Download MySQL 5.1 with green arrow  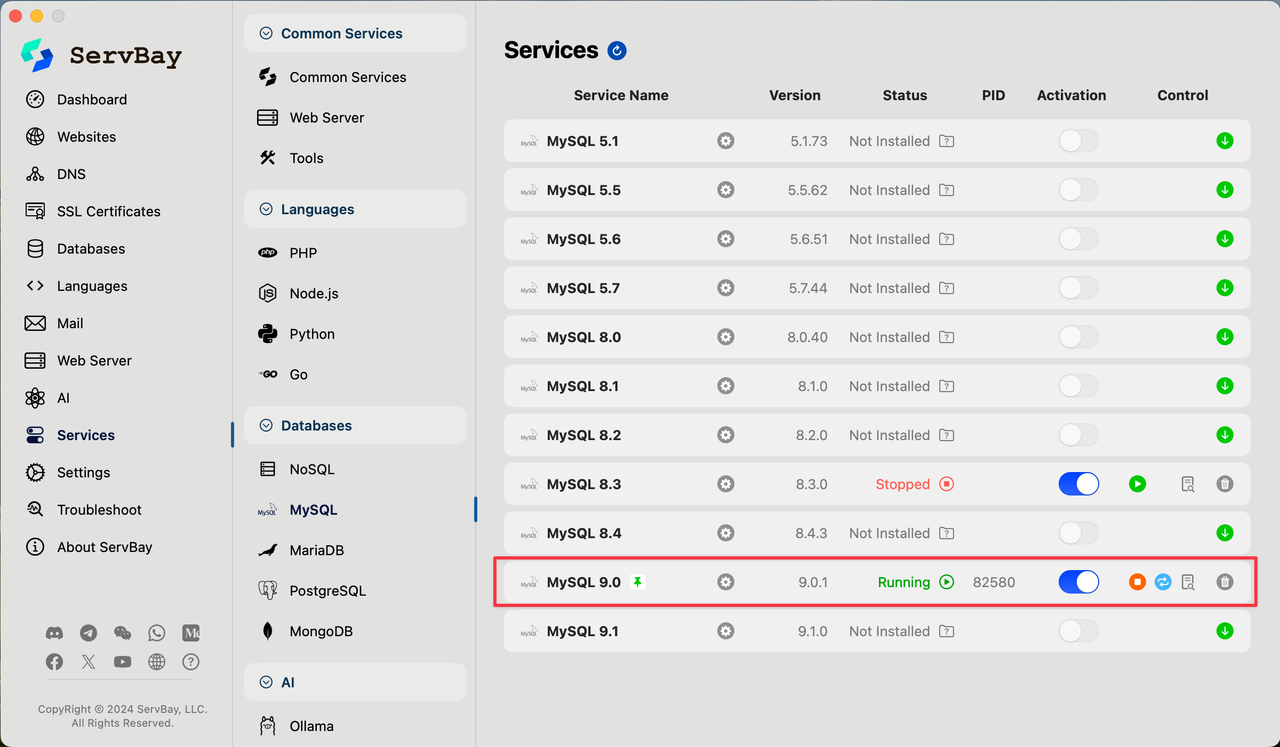1225,141
